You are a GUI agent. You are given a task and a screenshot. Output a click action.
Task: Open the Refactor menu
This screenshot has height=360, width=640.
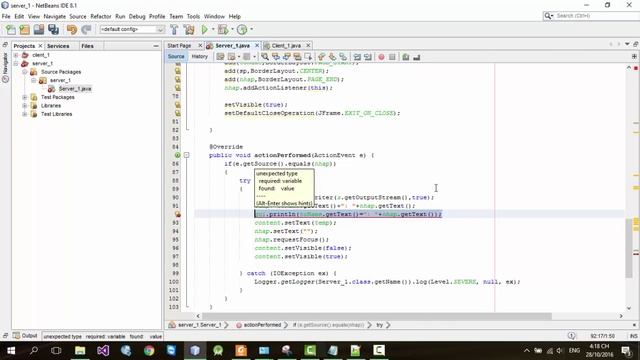coord(101,16)
